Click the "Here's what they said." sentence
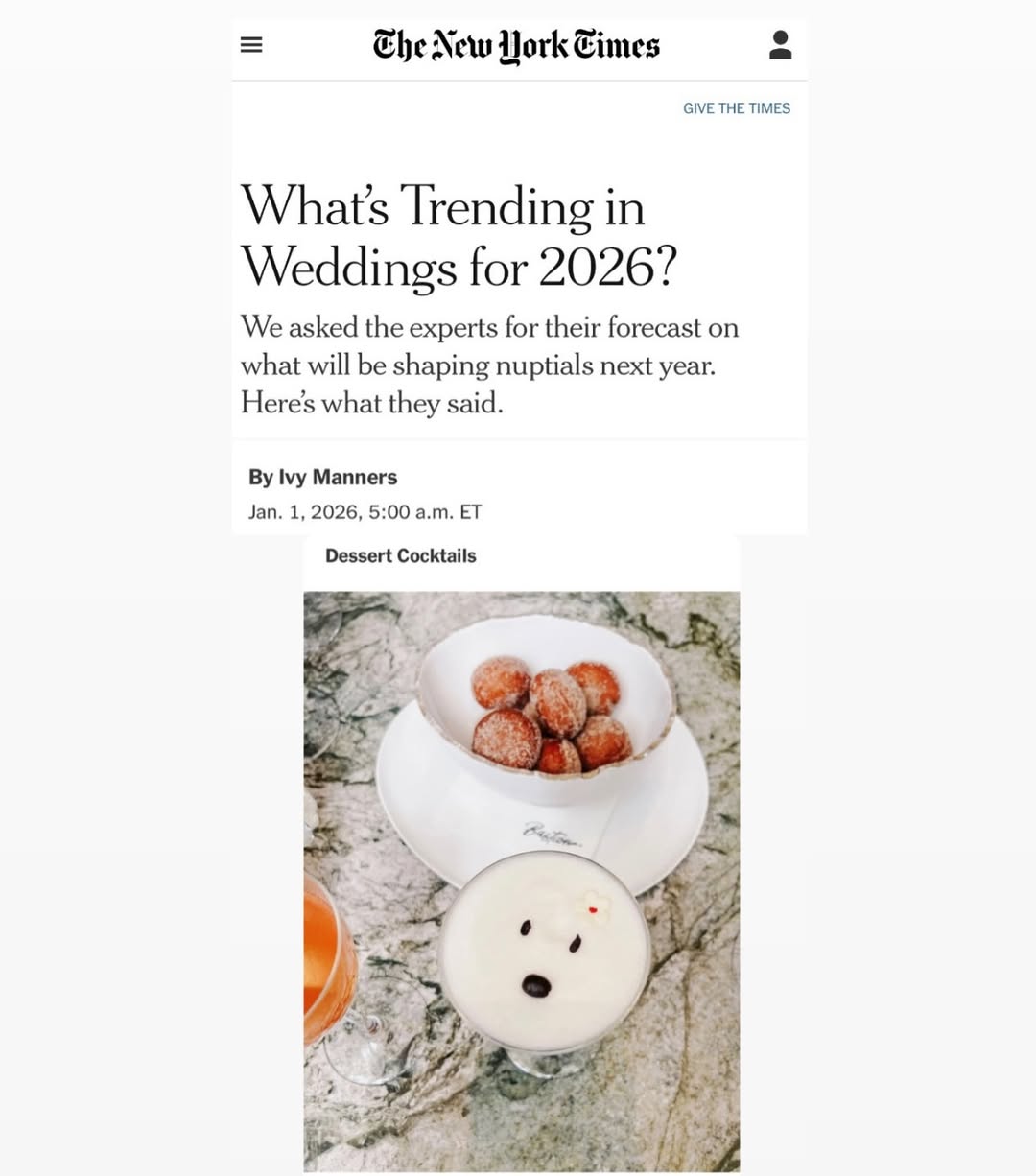Image resolution: width=1036 pixels, height=1176 pixels. coord(372,403)
